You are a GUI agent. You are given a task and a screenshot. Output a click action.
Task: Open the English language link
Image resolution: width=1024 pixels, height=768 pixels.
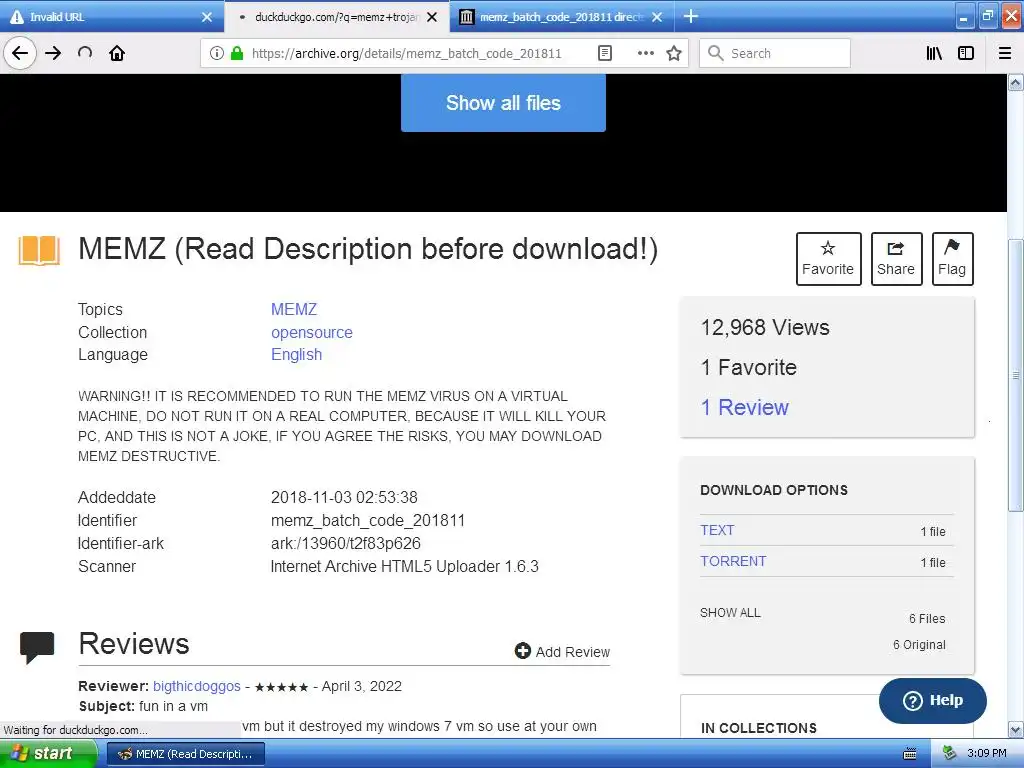point(296,354)
